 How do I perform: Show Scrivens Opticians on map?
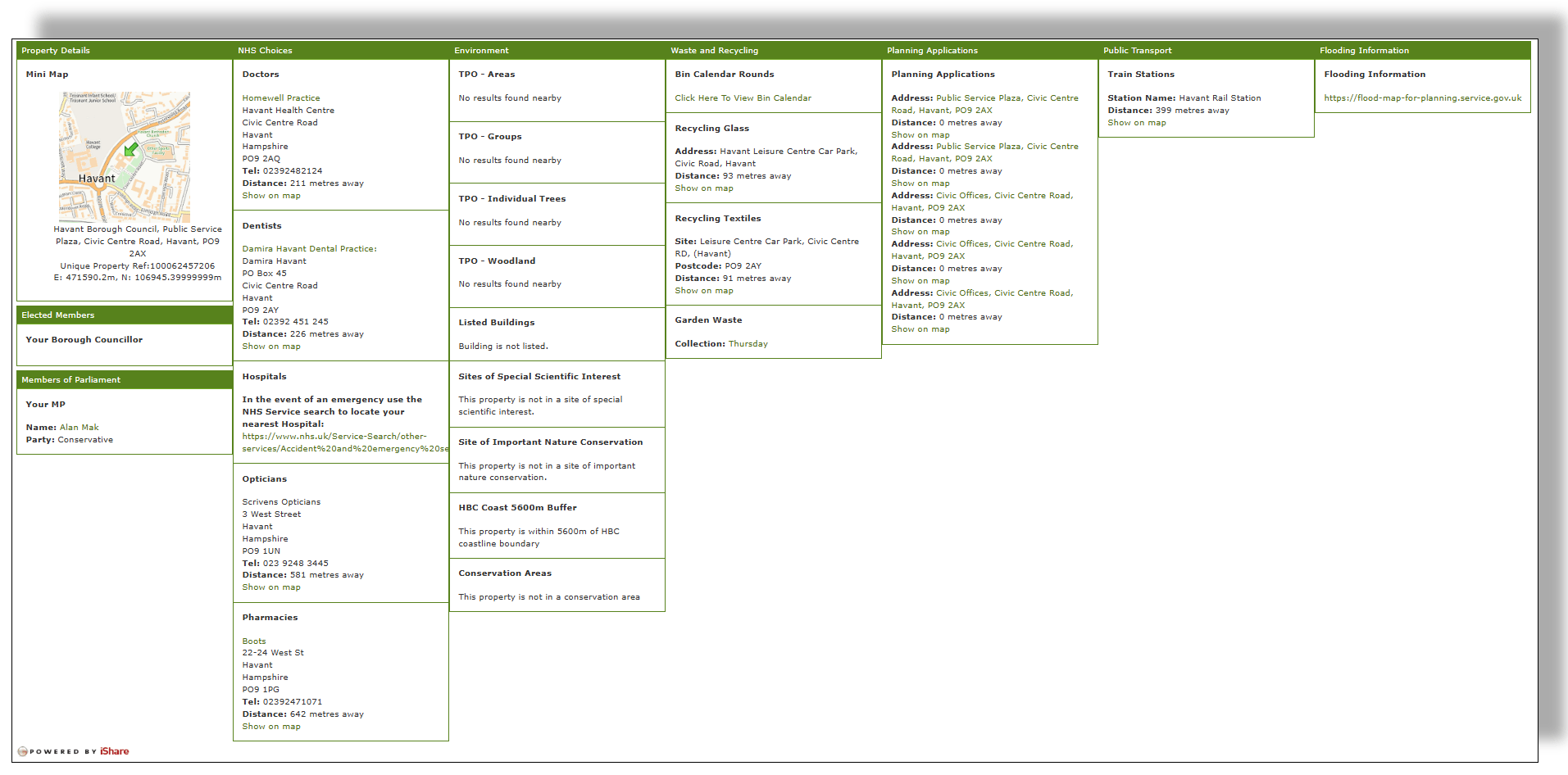(x=270, y=587)
